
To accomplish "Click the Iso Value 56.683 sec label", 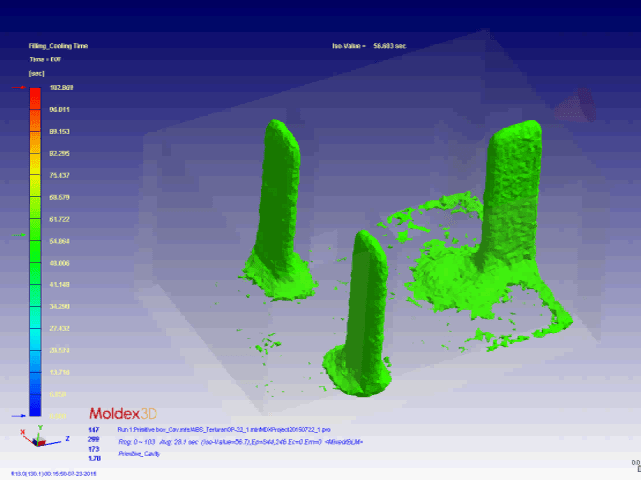I will (369, 46).
